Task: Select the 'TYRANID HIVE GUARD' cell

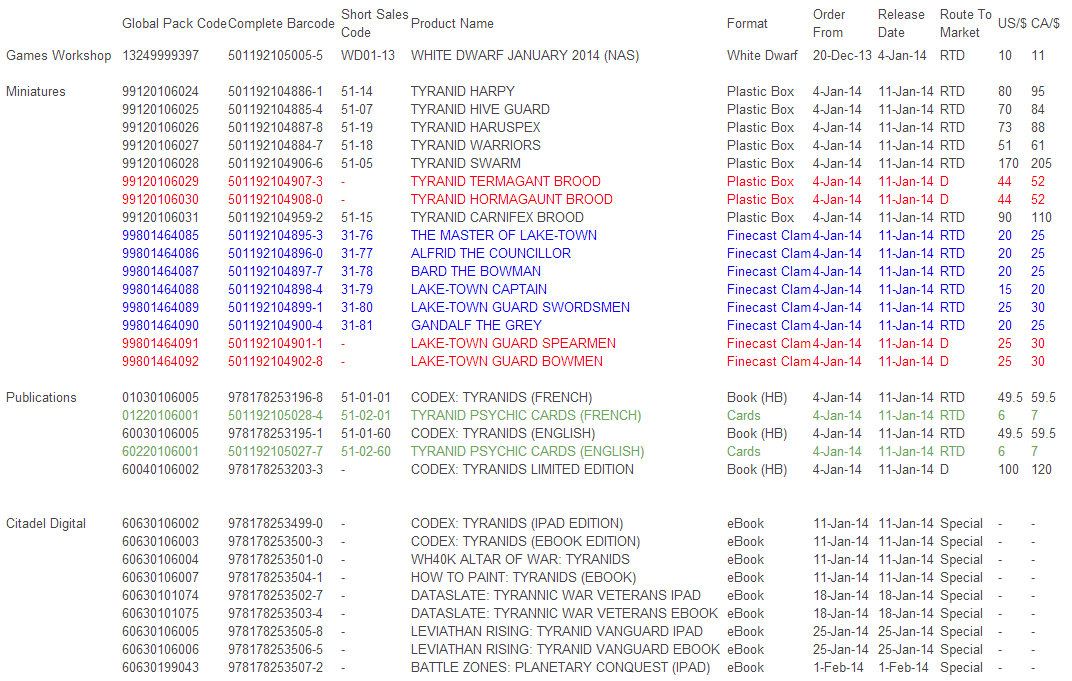Action: coord(480,109)
